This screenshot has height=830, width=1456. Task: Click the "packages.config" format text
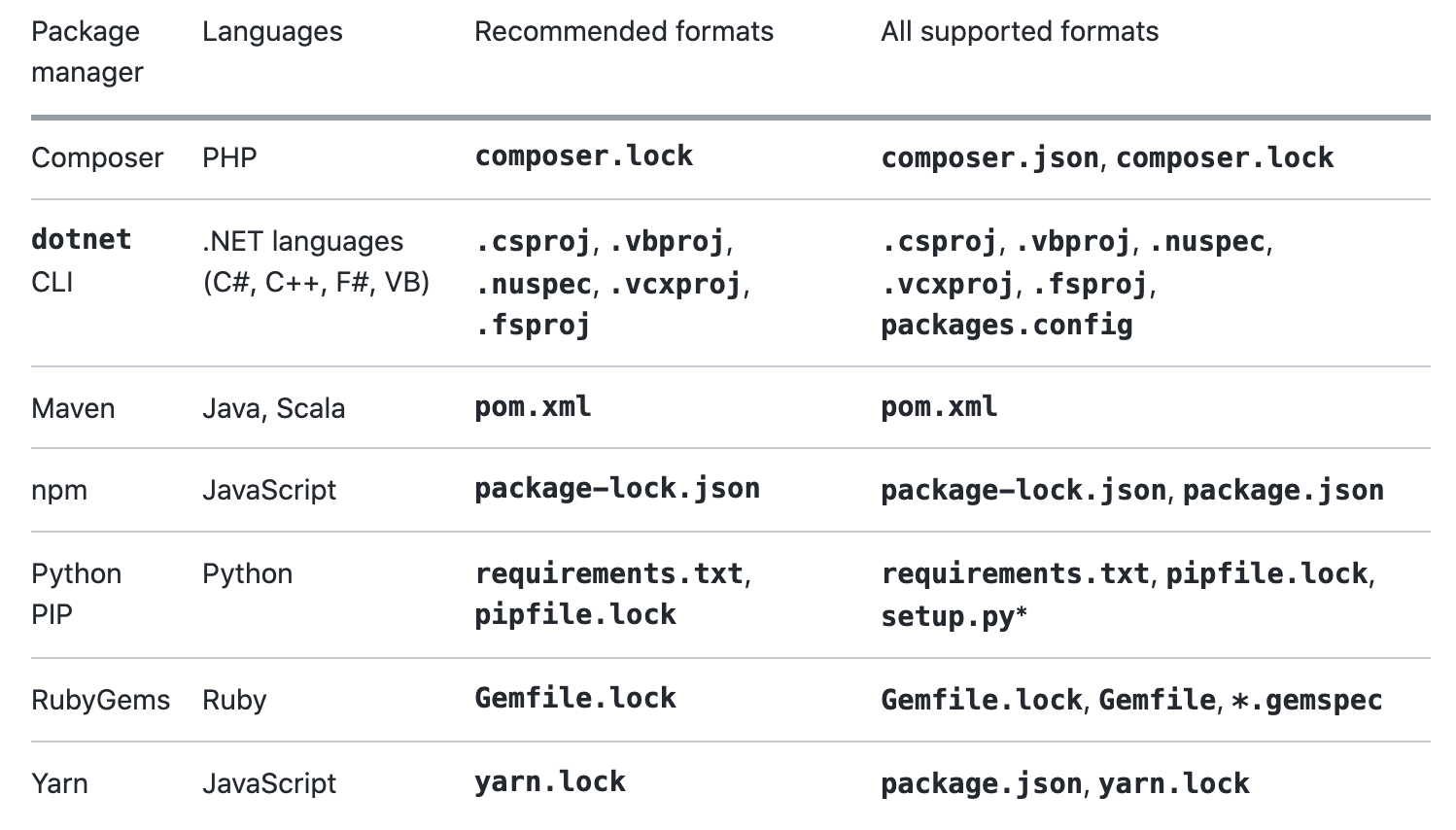tap(1006, 325)
